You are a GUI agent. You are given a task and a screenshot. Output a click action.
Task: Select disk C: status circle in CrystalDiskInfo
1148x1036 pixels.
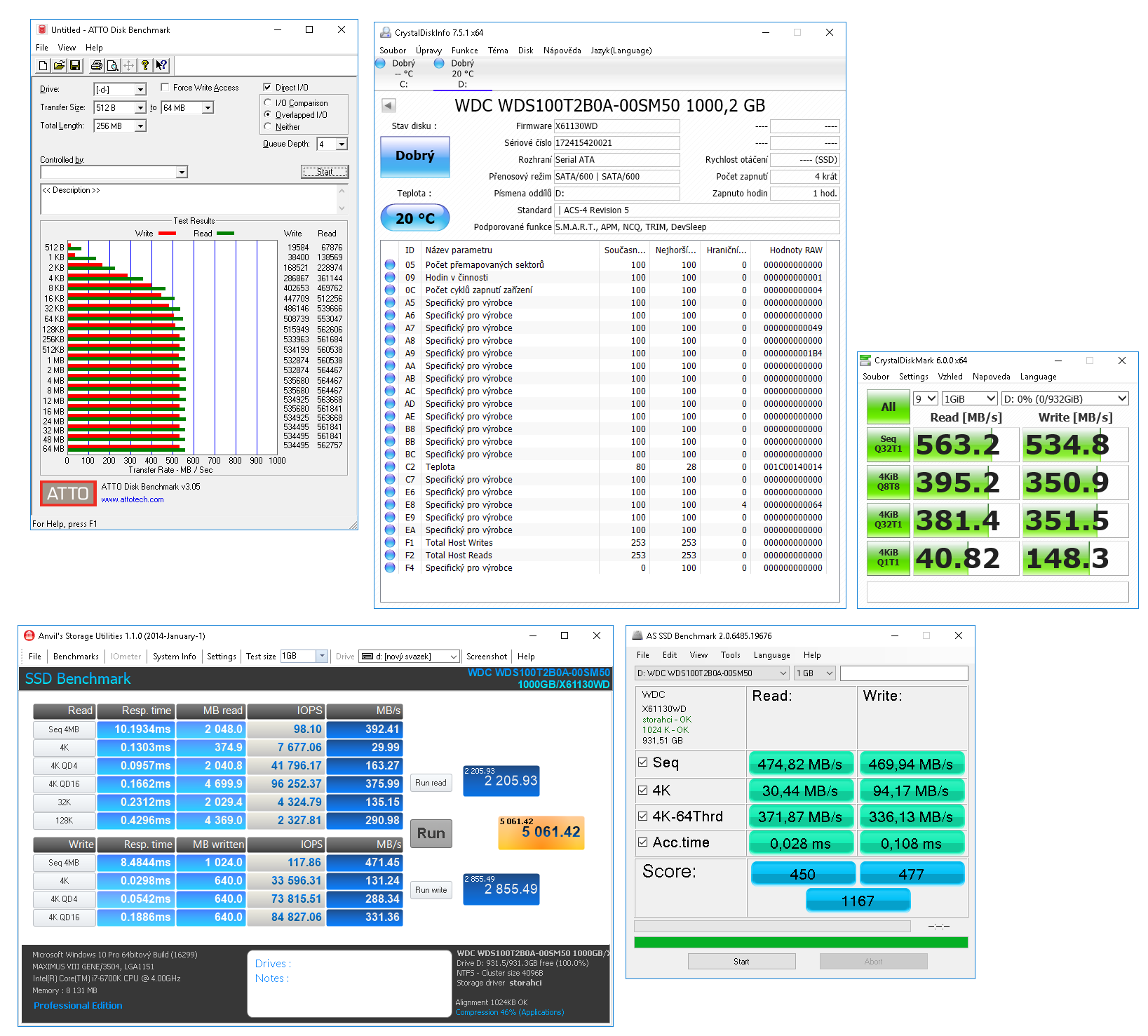coord(381,63)
